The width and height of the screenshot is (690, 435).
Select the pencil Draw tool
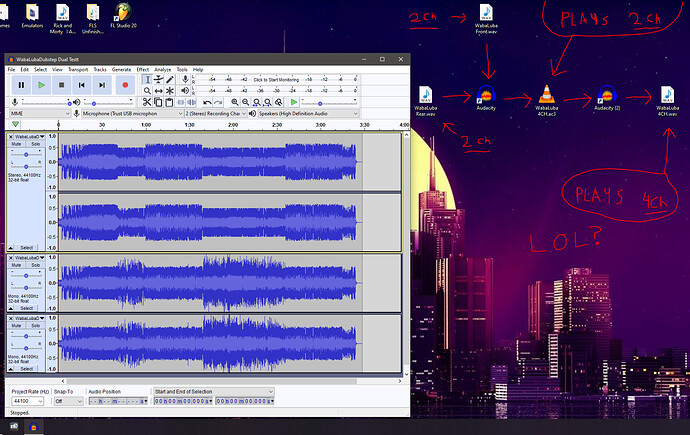pyautogui.click(x=170, y=80)
